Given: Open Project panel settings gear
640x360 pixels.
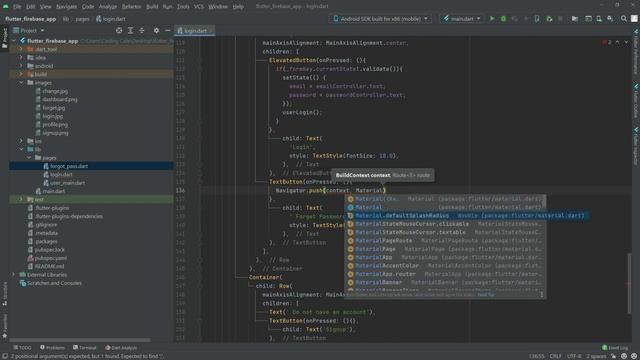Looking at the screenshot, I should [156, 31].
